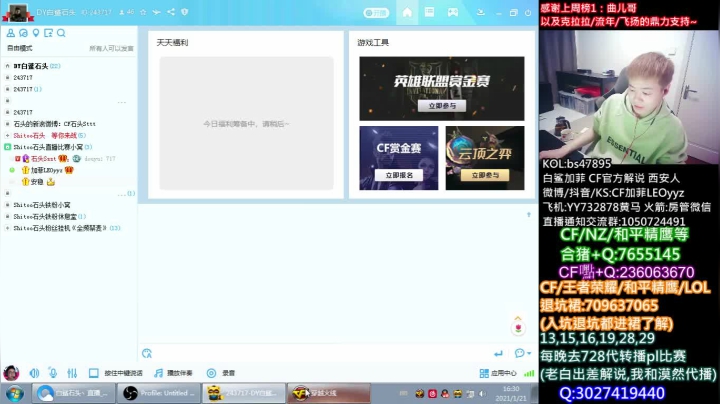Screen dimensions: 720x404
Task: Click 录音 record button
Action: tap(221, 373)
